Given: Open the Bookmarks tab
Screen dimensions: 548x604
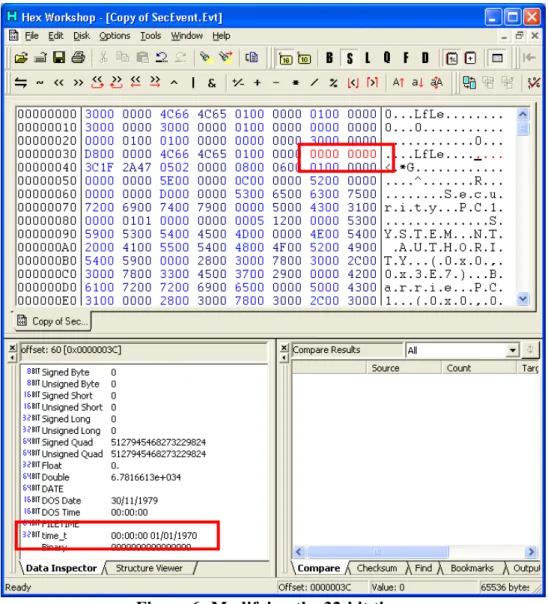Looking at the screenshot, I should tap(472, 568).
